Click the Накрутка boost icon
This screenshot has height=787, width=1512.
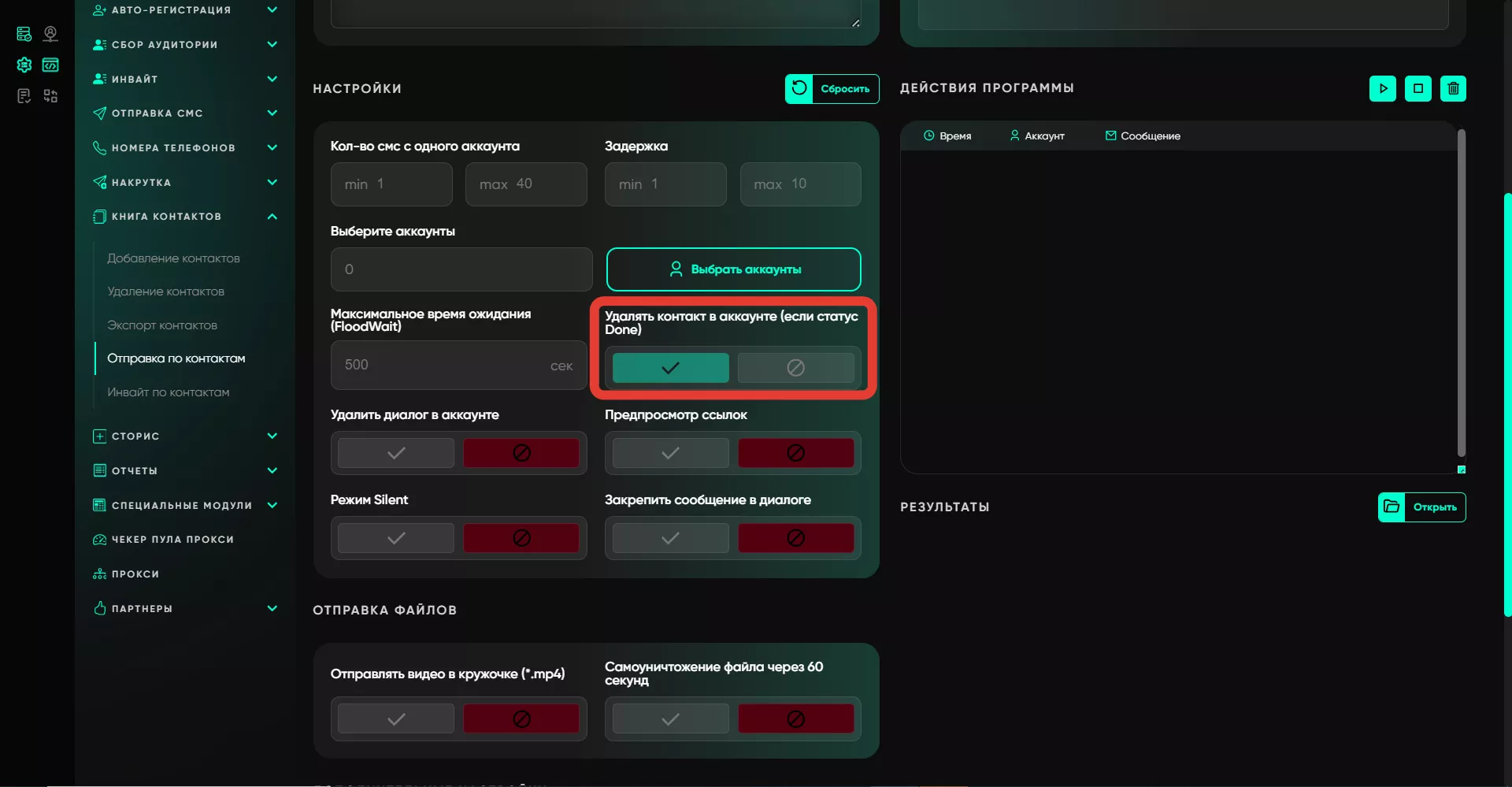(99, 182)
